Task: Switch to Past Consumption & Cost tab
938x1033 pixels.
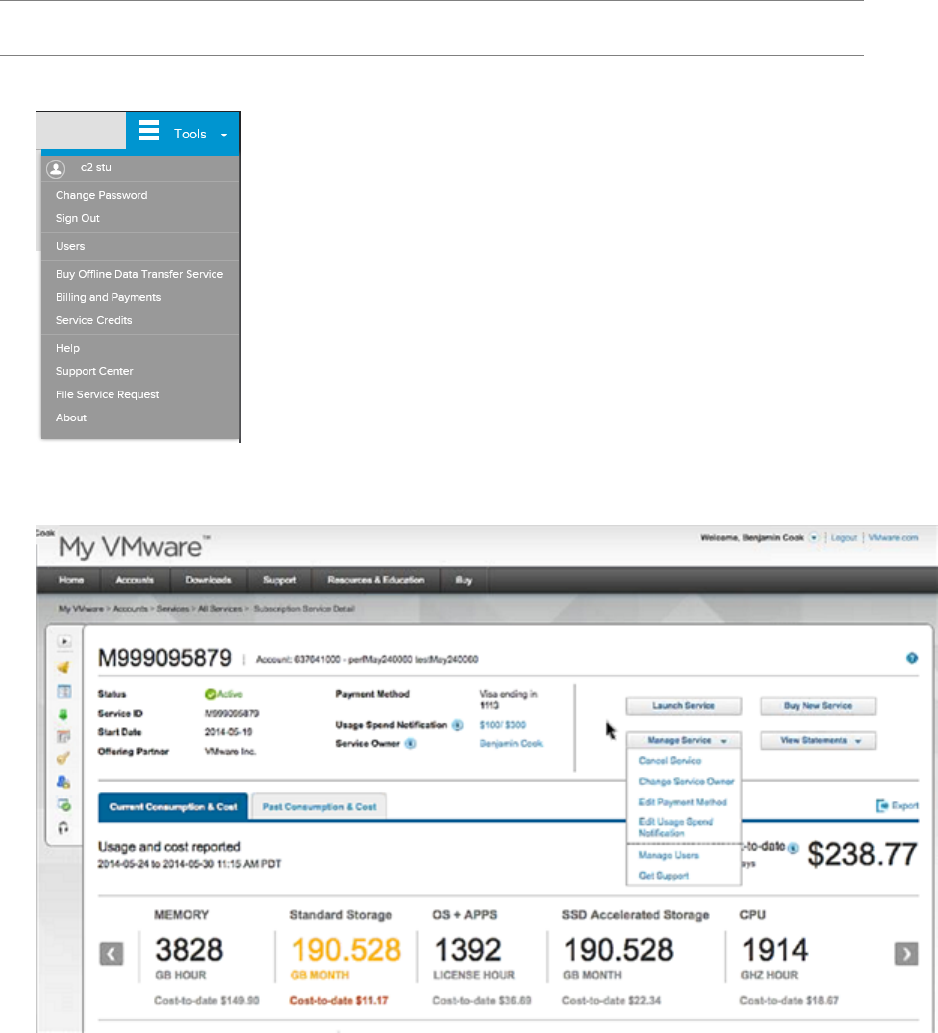Action: (x=319, y=806)
